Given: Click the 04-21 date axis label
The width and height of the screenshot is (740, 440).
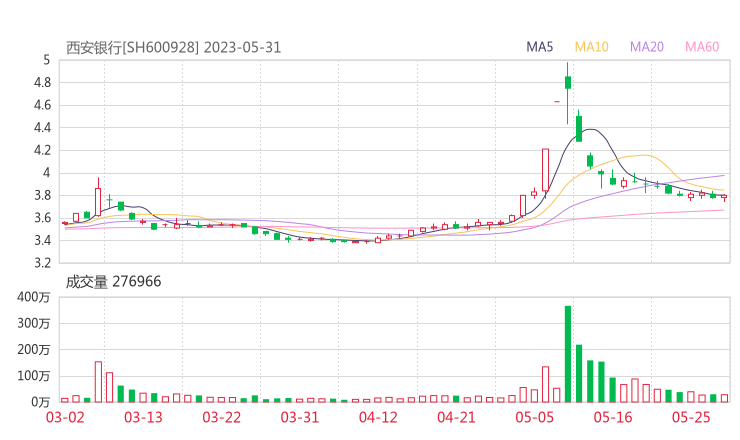Looking at the screenshot, I should 456,417.
